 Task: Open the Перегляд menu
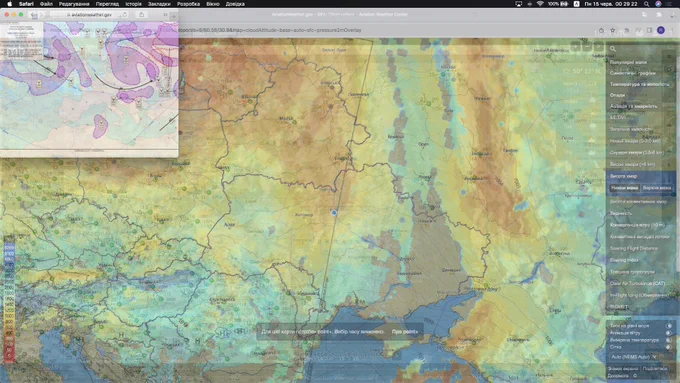[x=107, y=4]
